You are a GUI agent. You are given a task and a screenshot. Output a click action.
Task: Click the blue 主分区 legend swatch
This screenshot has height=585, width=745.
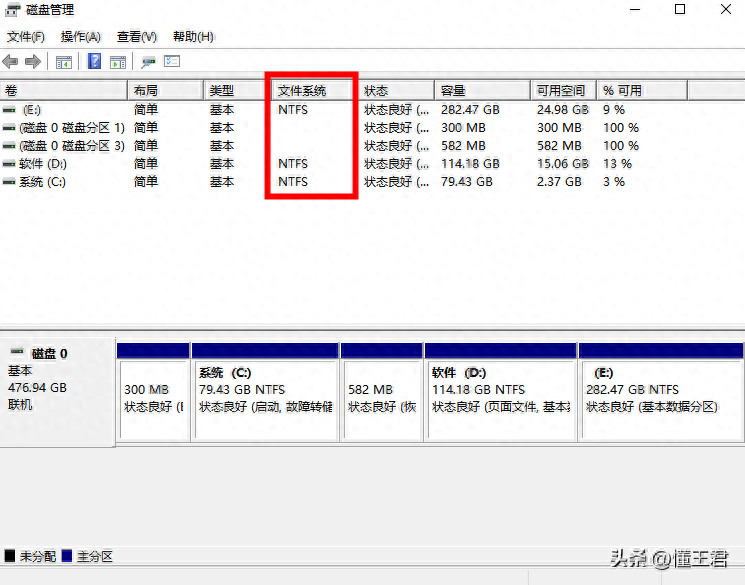tap(67, 556)
